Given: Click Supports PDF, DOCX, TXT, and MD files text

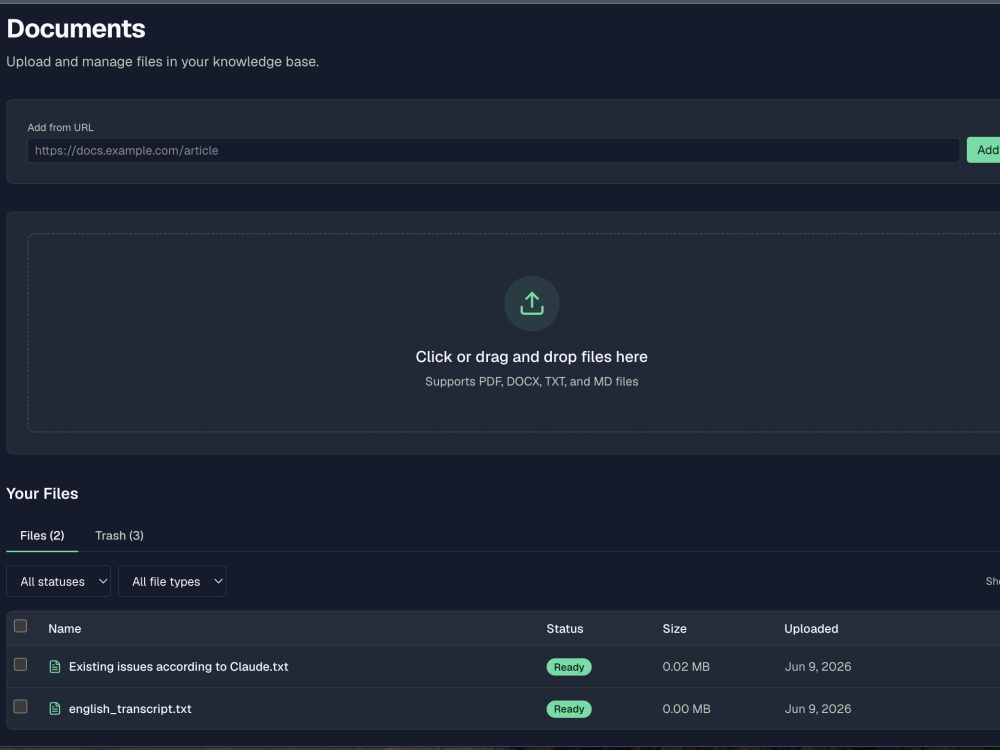Looking at the screenshot, I should click(x=531, y=381).
